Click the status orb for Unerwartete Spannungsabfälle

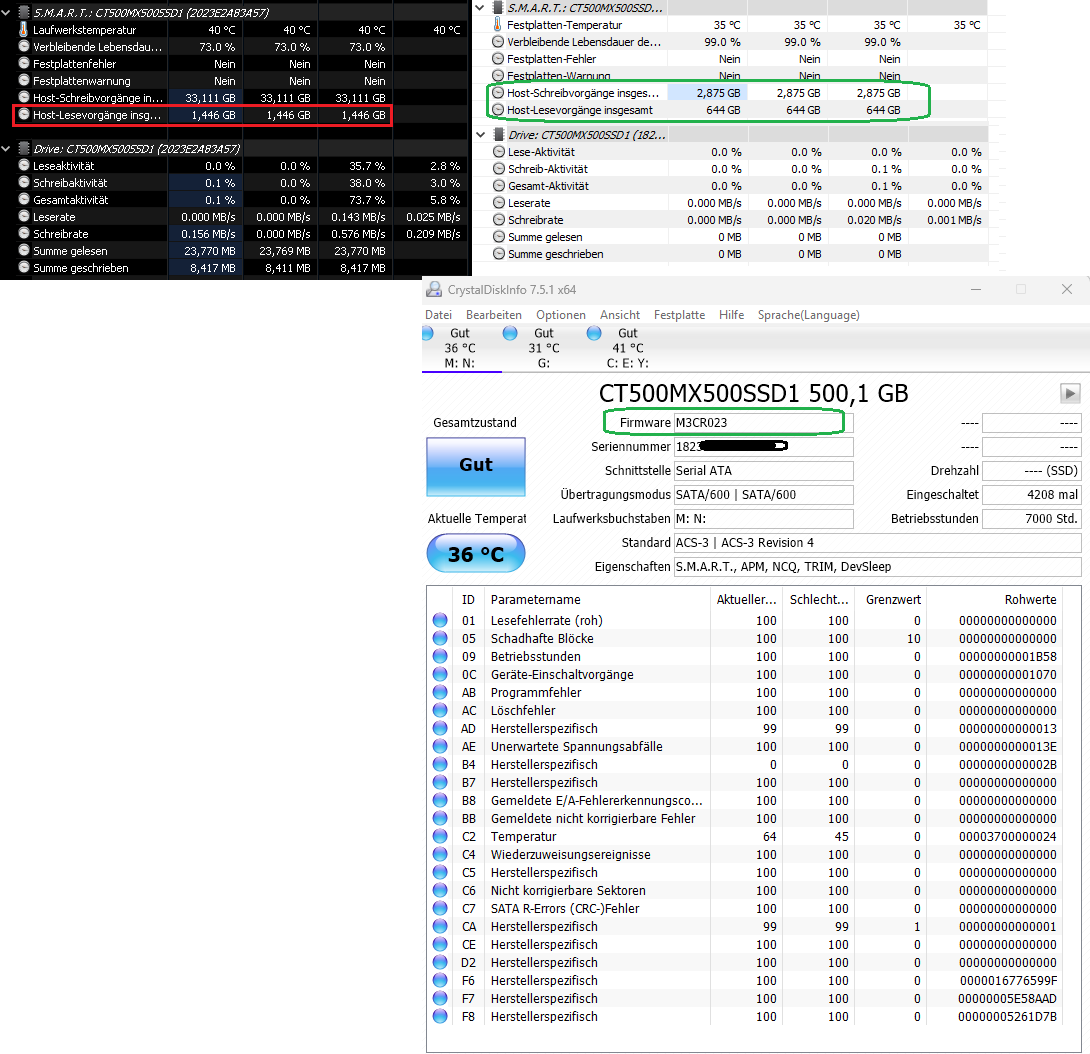[440, 747]
